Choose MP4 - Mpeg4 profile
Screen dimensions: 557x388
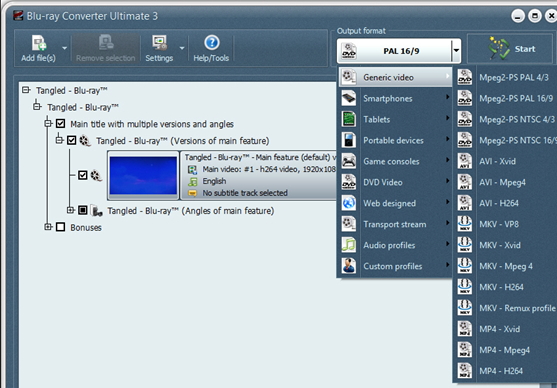coord(506,350)
